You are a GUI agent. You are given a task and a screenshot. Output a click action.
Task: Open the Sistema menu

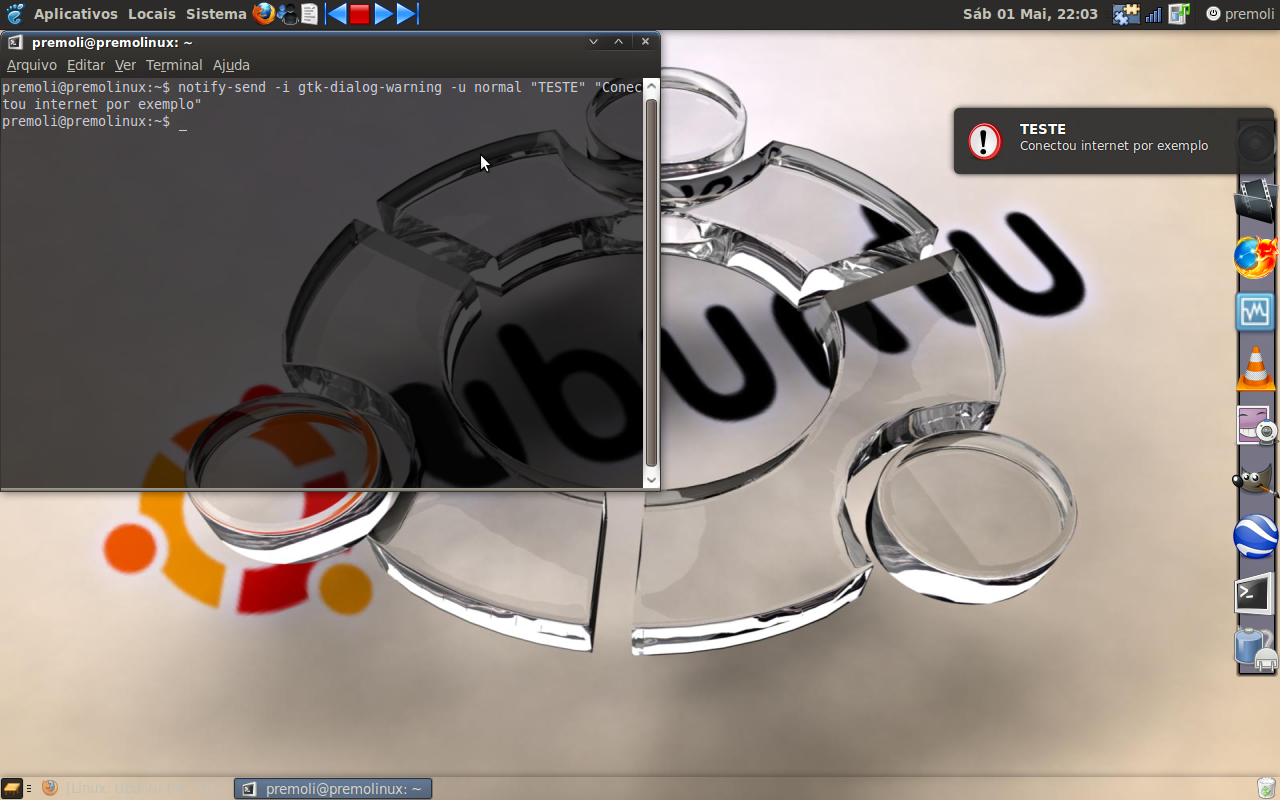[216, 14]
